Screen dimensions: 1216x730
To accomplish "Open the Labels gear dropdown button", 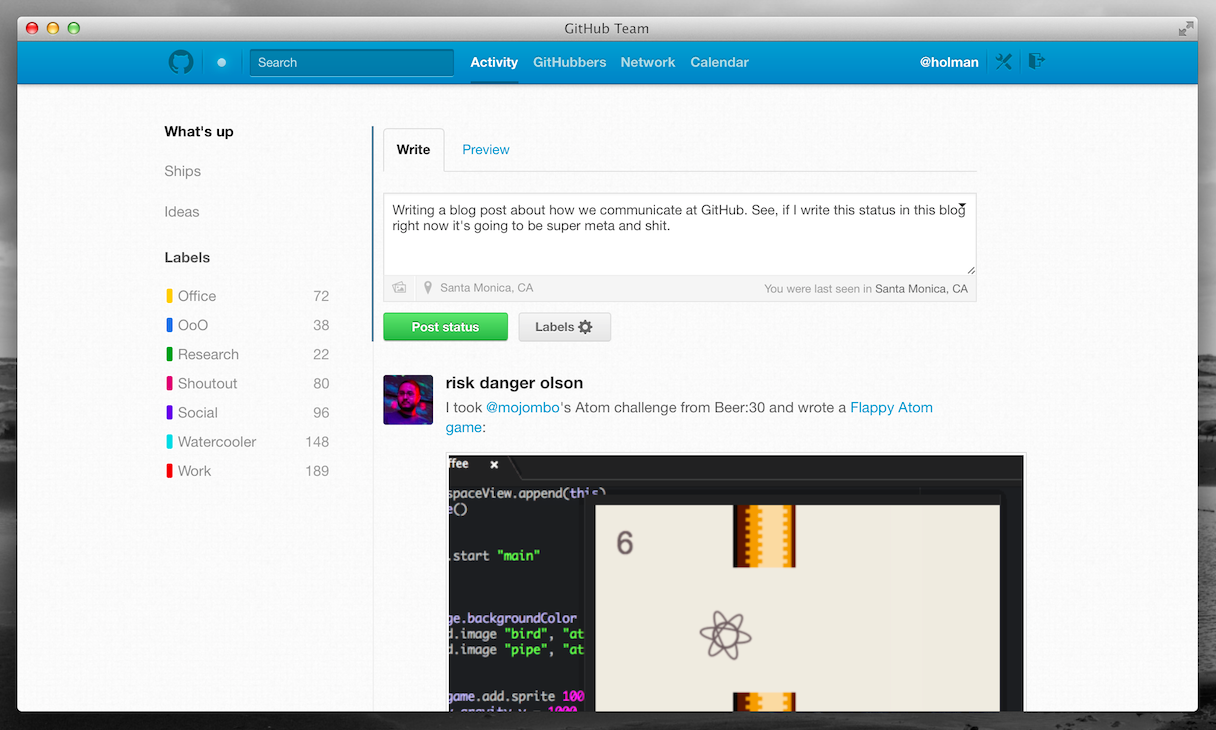I will (x=564, y=327).
